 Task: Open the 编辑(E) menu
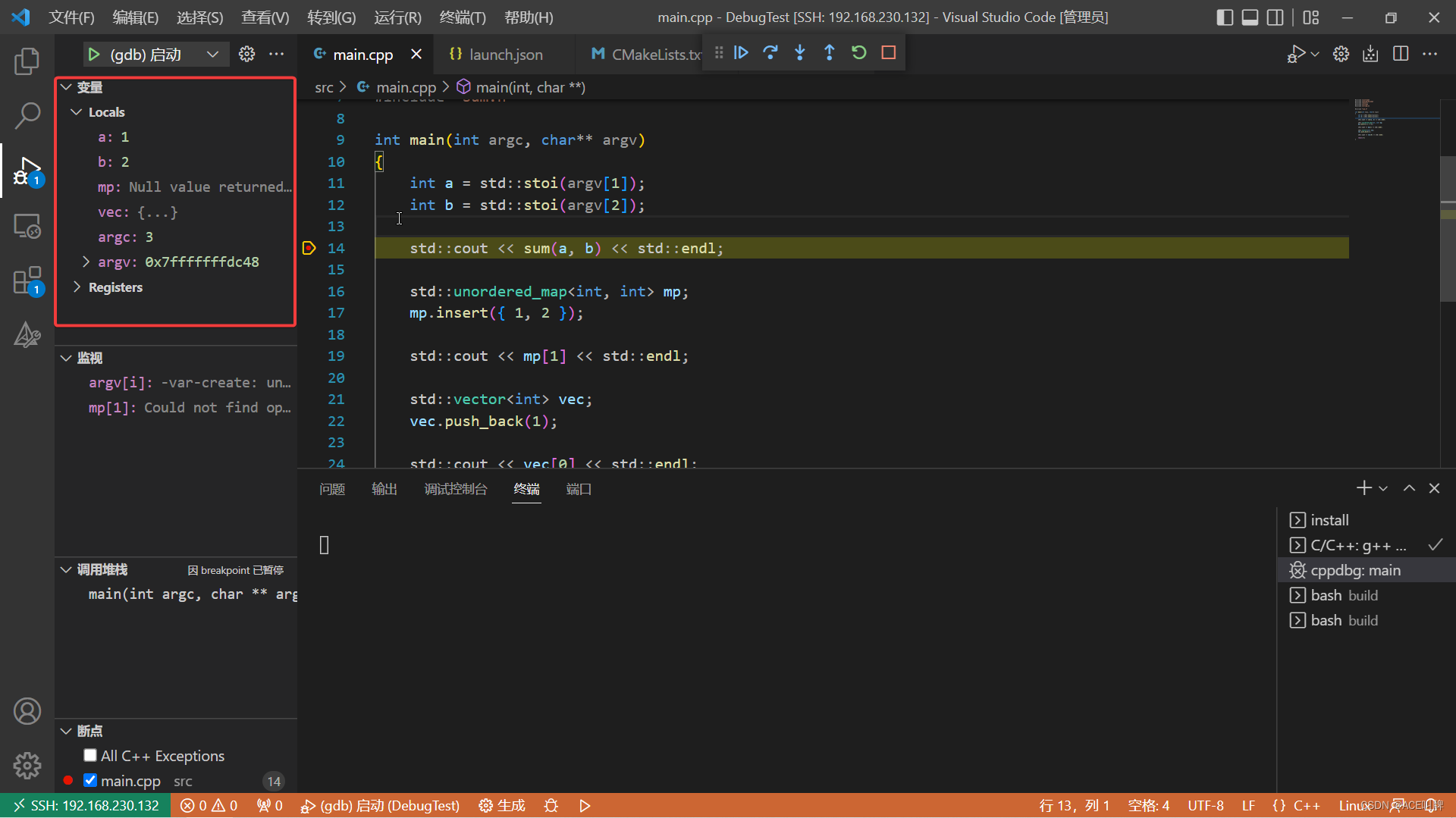point(136,17)
